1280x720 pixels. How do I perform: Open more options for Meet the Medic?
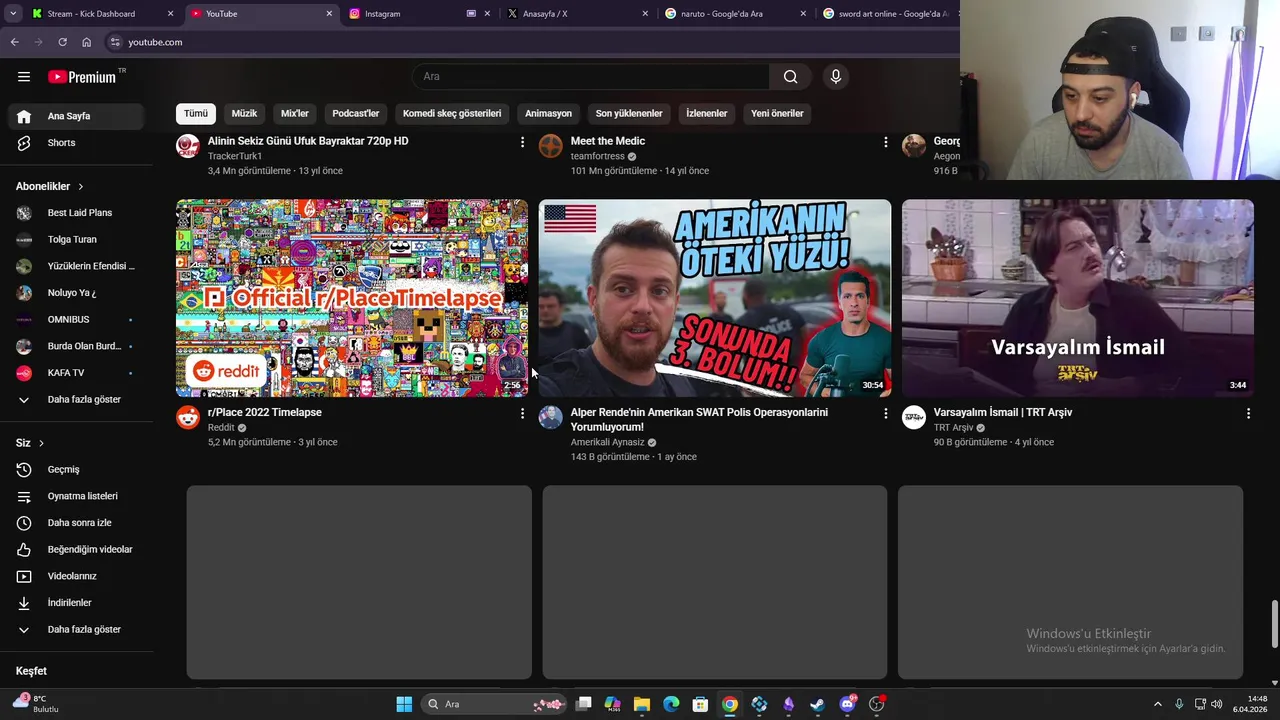click(885, 142)
